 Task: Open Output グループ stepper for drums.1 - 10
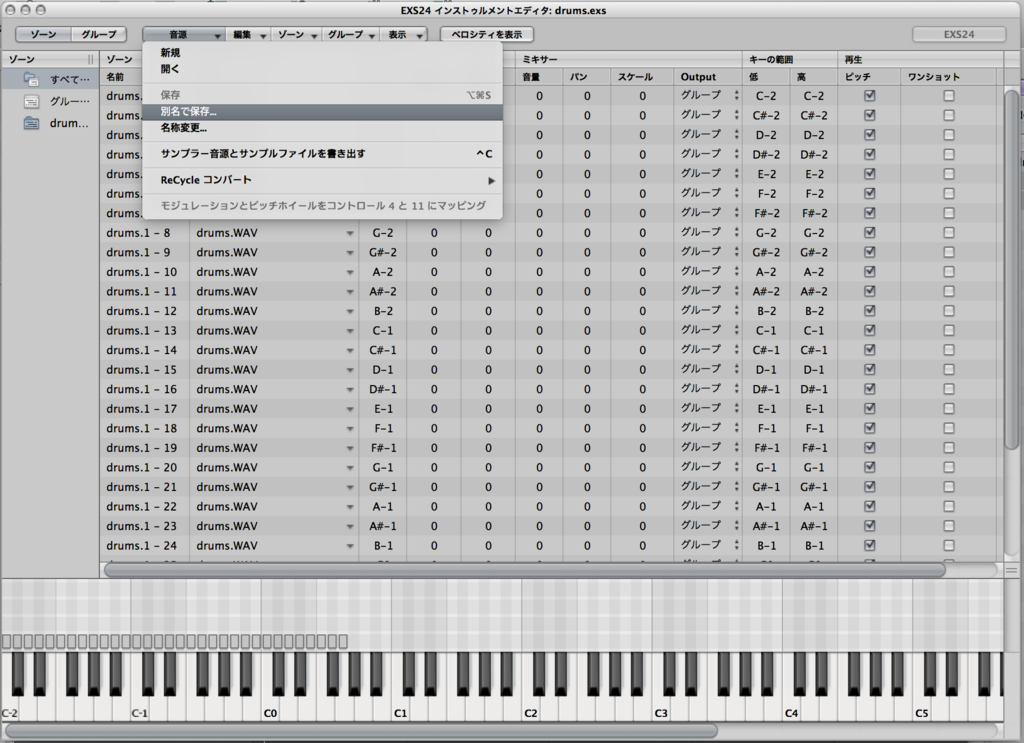point(736,272)
